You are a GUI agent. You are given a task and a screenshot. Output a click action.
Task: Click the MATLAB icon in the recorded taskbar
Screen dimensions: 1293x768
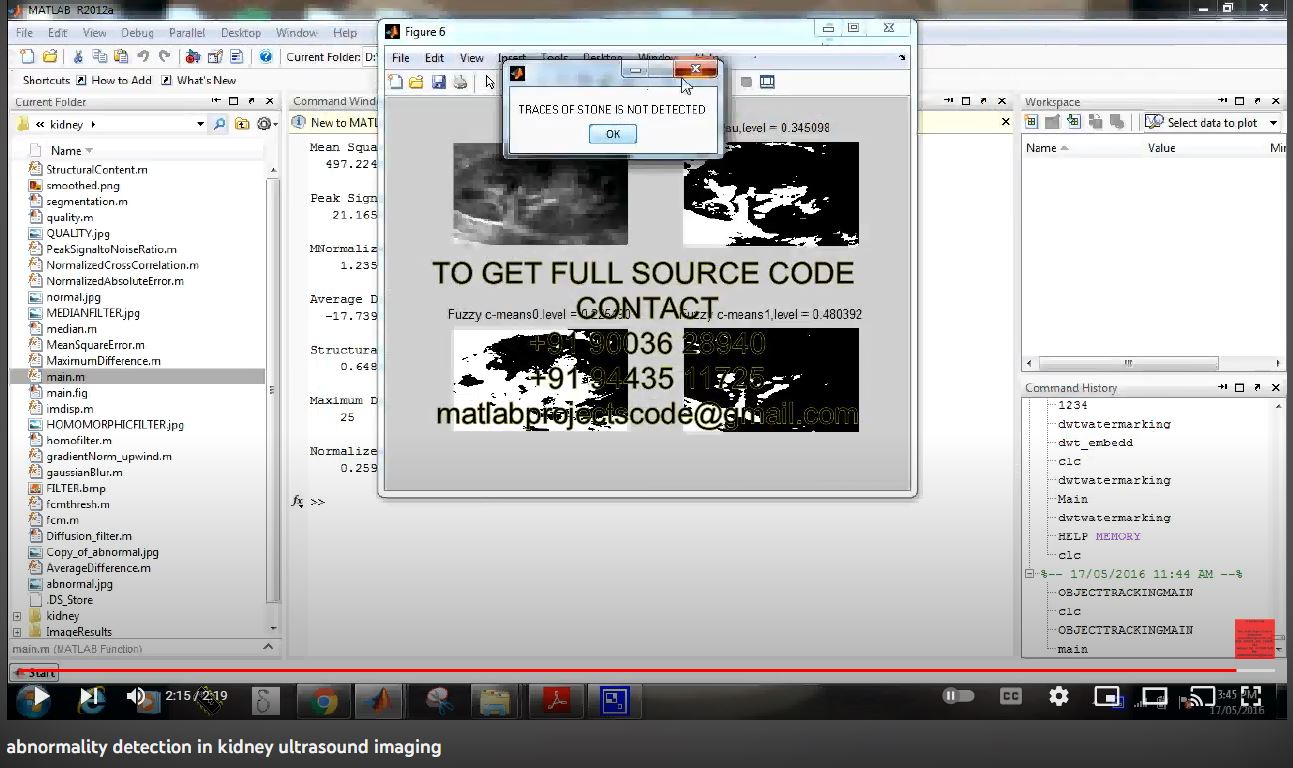coord(379,701)
